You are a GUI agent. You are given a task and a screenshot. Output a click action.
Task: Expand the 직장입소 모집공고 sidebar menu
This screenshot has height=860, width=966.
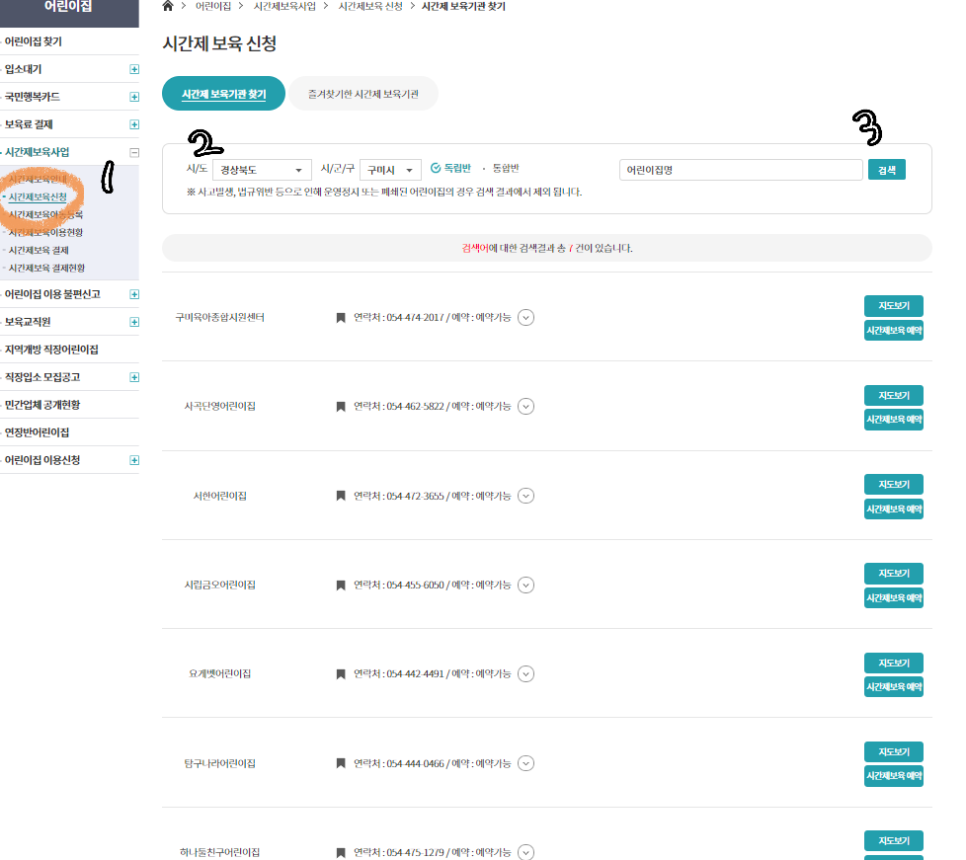(134, 377)
